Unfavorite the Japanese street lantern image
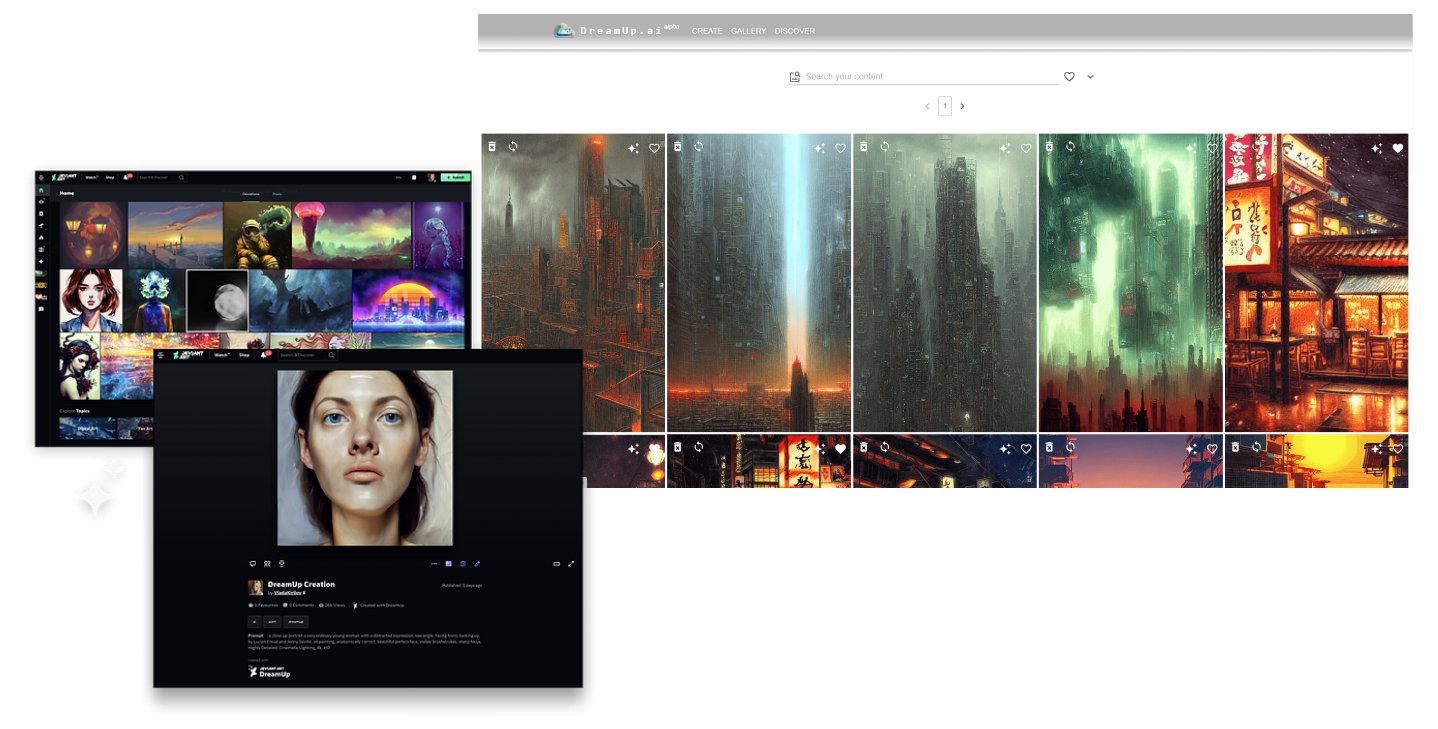Viewport: 1438px width, 729px height. tap(1398, 148)
